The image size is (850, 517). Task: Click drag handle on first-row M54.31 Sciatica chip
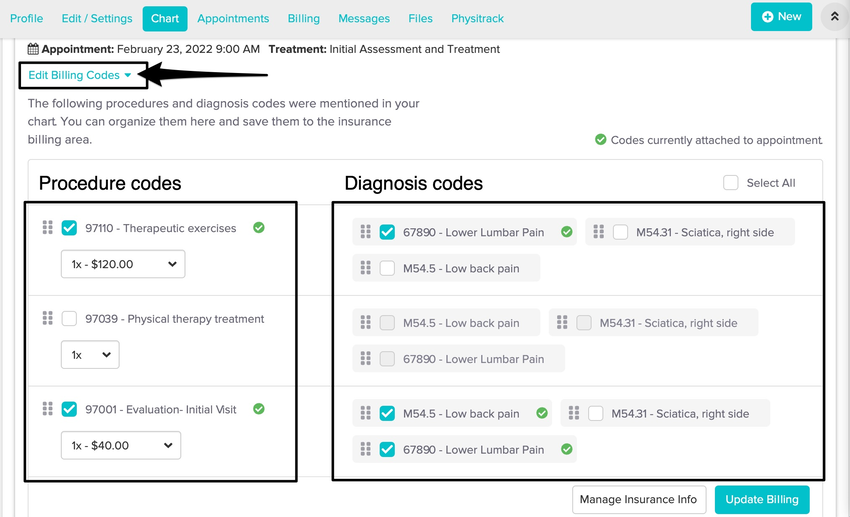click(x=599, y=232)
